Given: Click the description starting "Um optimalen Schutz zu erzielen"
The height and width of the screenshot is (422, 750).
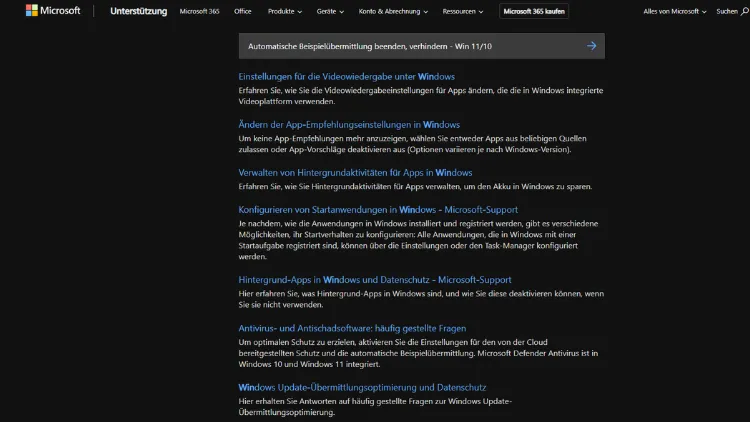Looking at the screenshot, I should pyautogui.click(x=418, y=353).
